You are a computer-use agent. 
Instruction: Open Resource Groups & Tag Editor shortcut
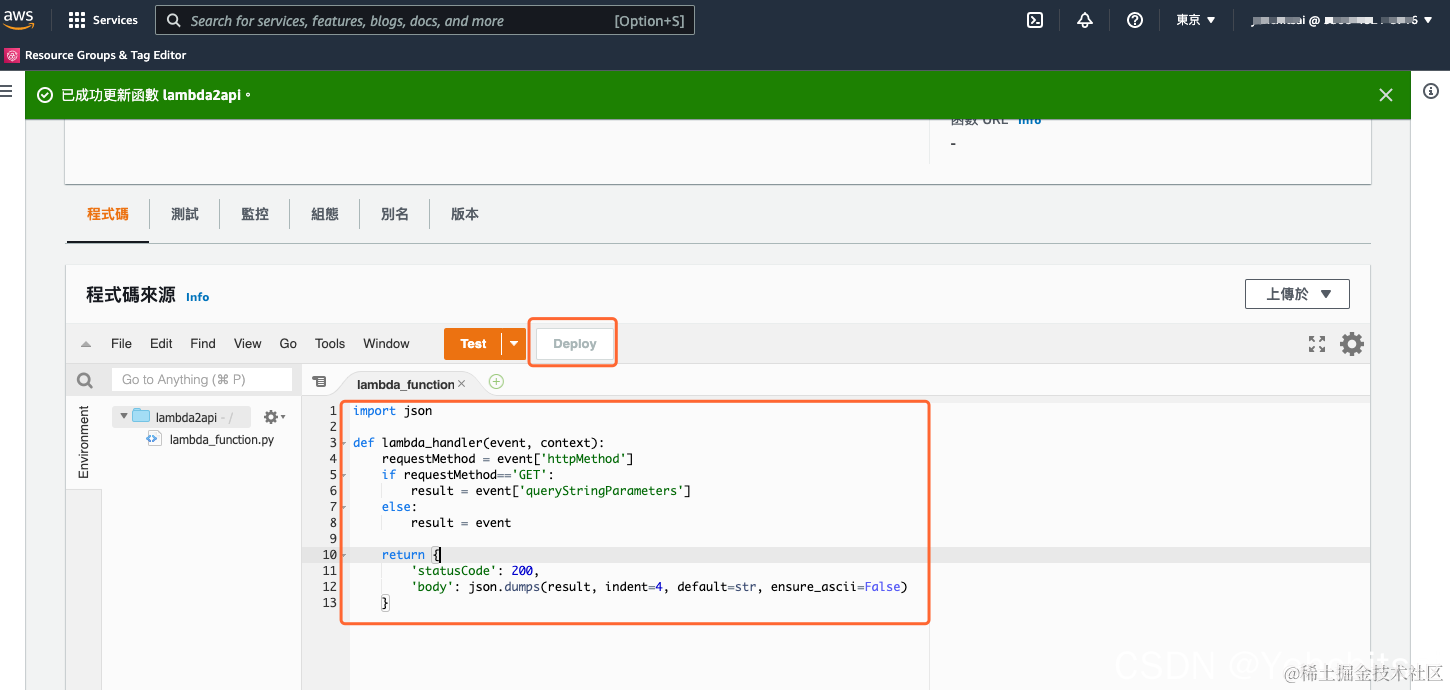tap(96, 55)
